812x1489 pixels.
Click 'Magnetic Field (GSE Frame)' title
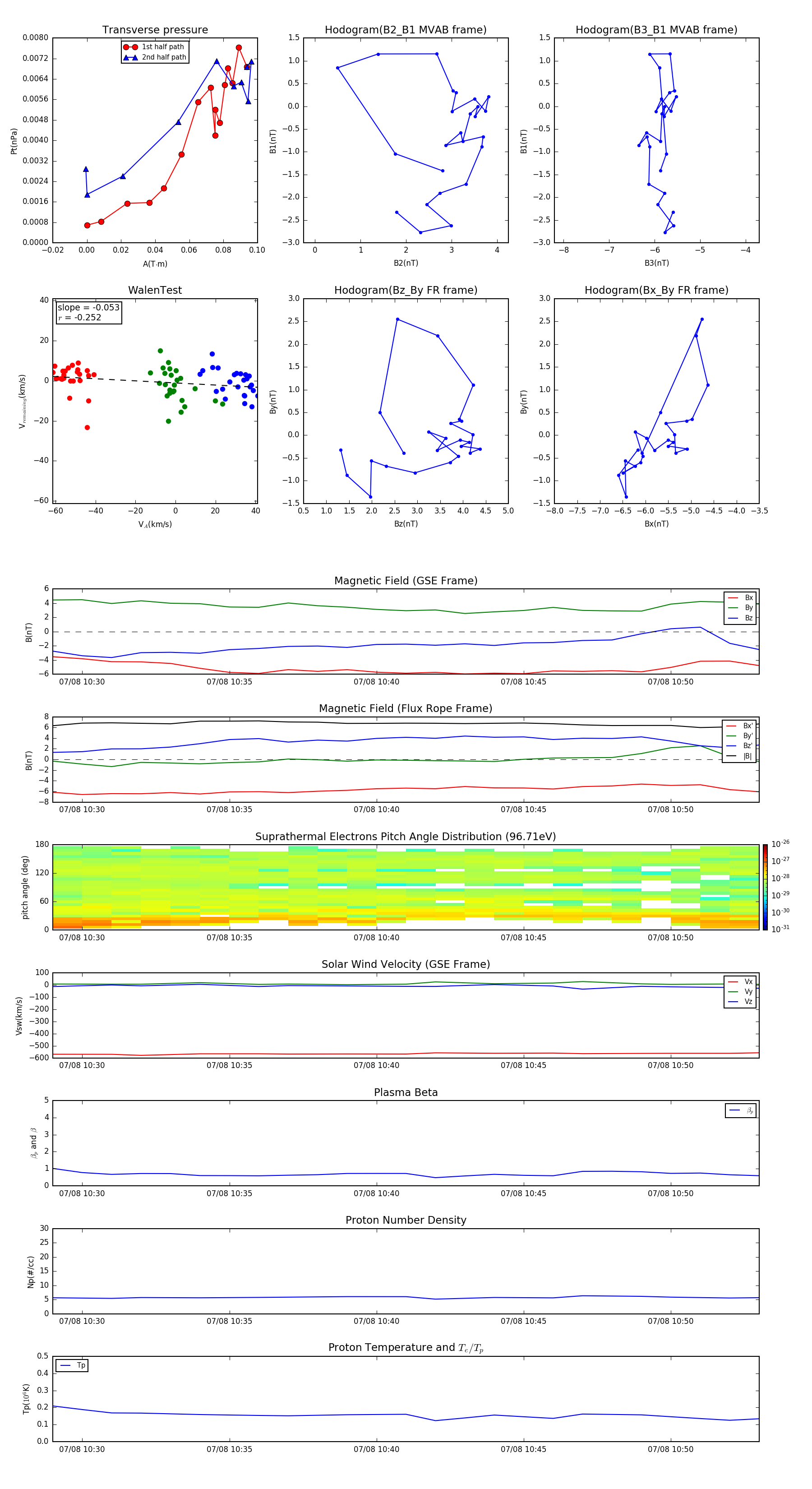pos(406,581)
